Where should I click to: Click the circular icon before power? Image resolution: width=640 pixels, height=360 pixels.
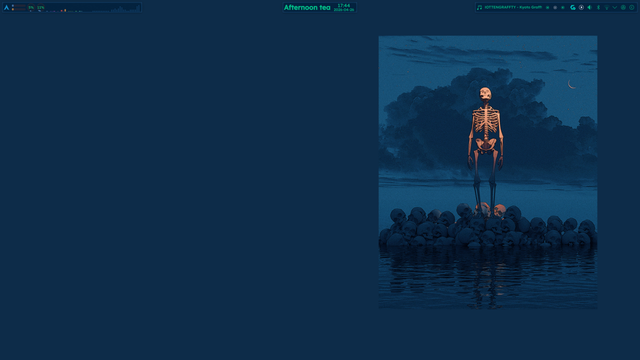[623, 7]
